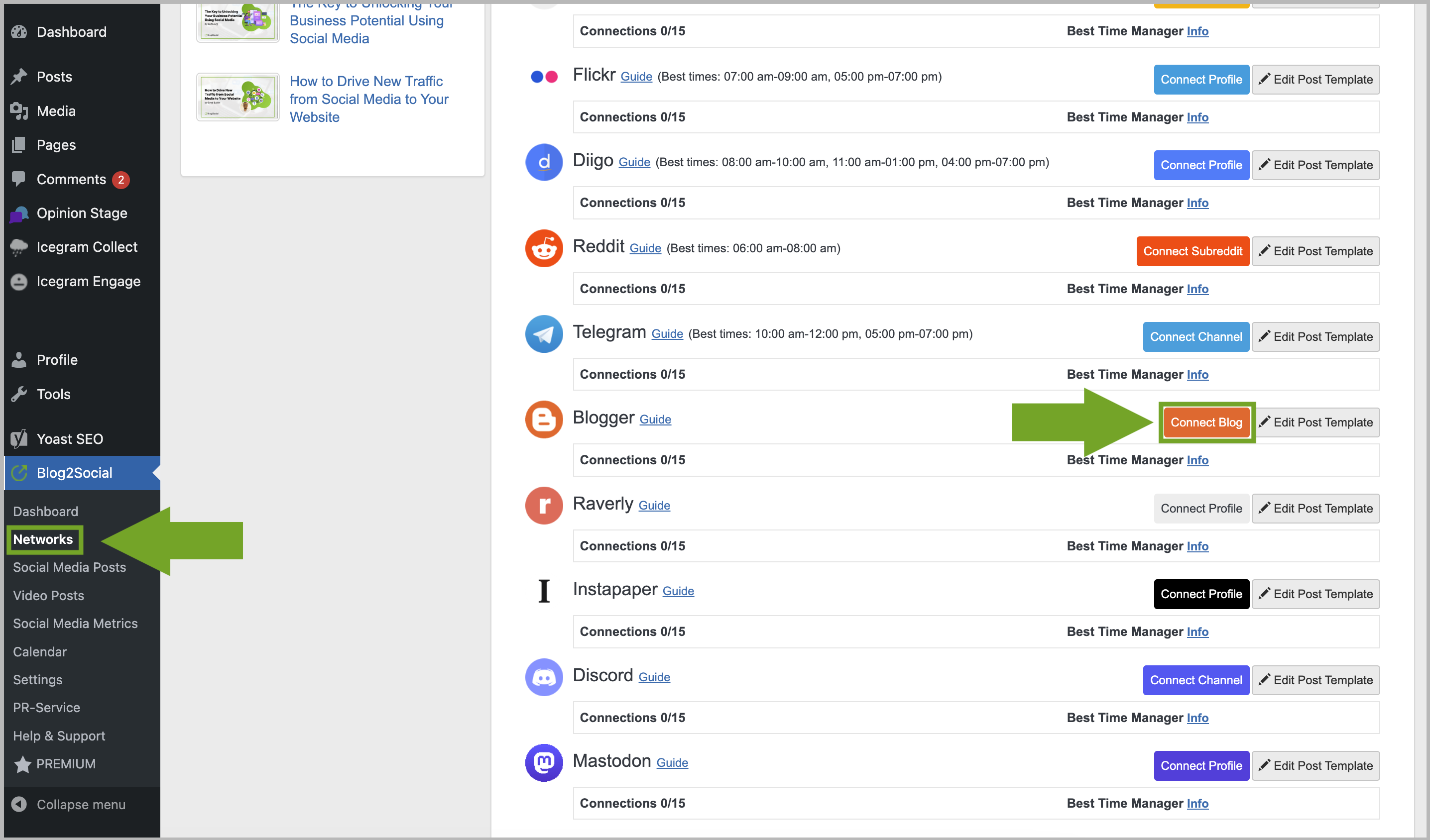Click the Pages icon in sidebar
This screenshot has height=840, width=1430.
(19, 145)
